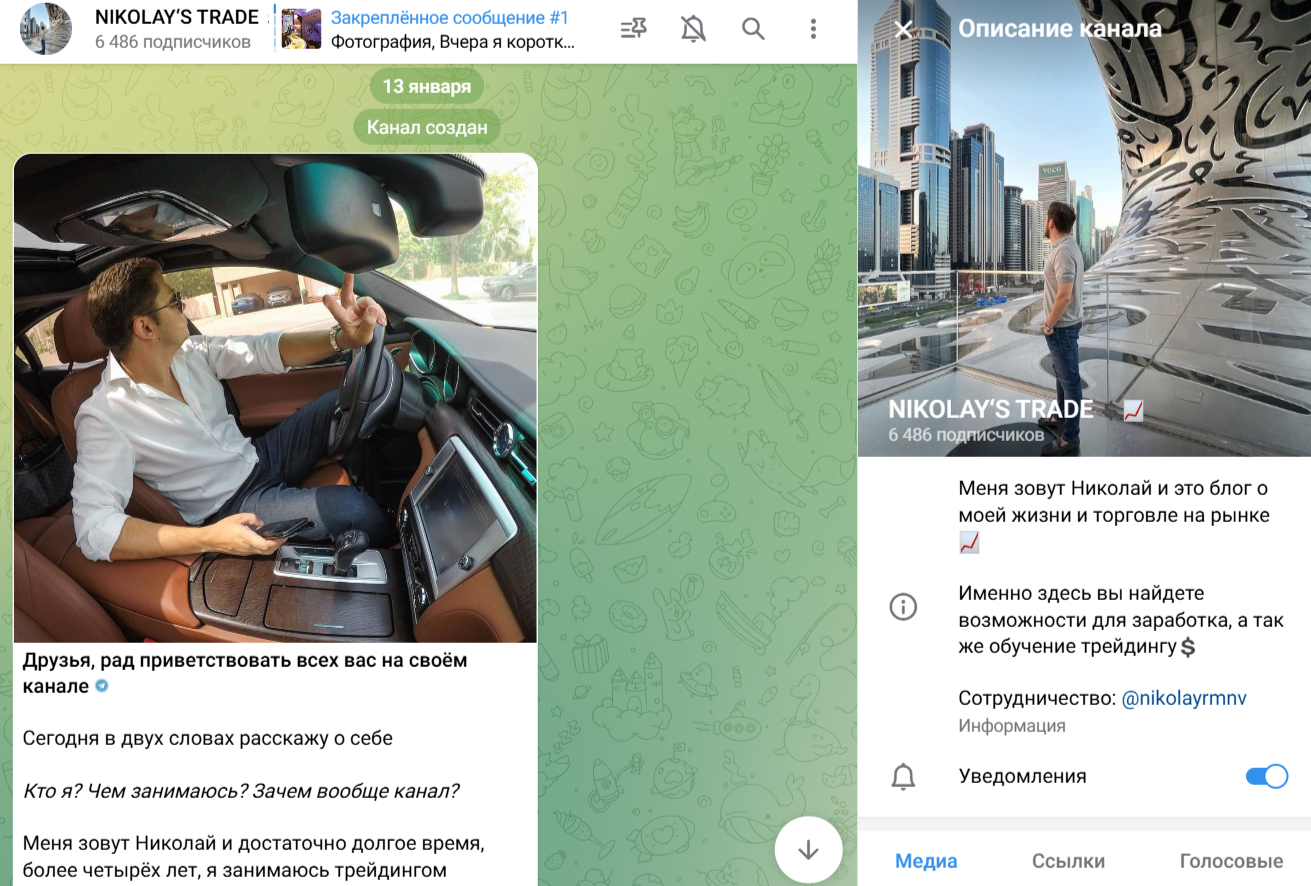The height and width of the screenshot is (886, 1311).
Task: Click the Описание канала panel title
Action: [1060, 29]
